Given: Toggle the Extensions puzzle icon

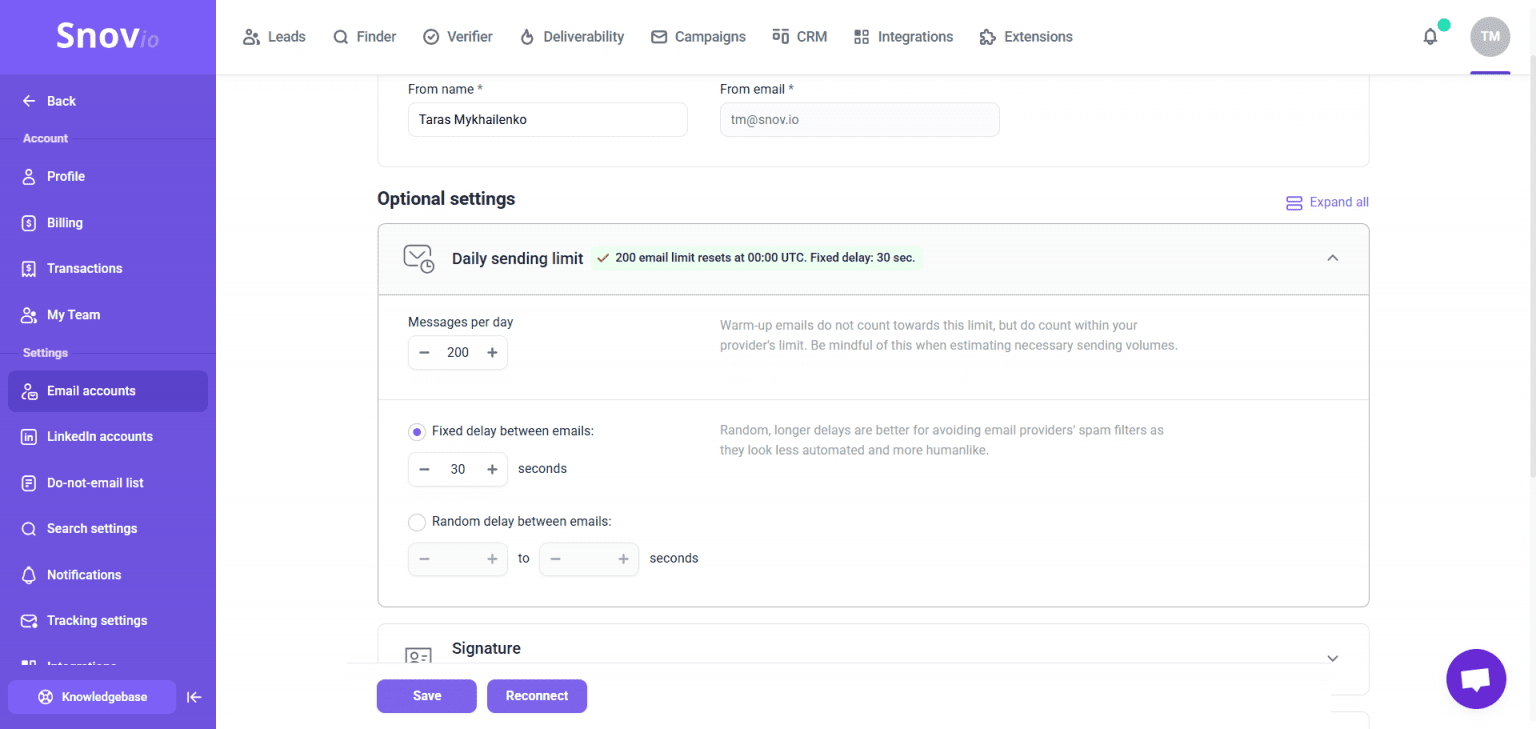Looking at the screenshot, I should (985, 36).
